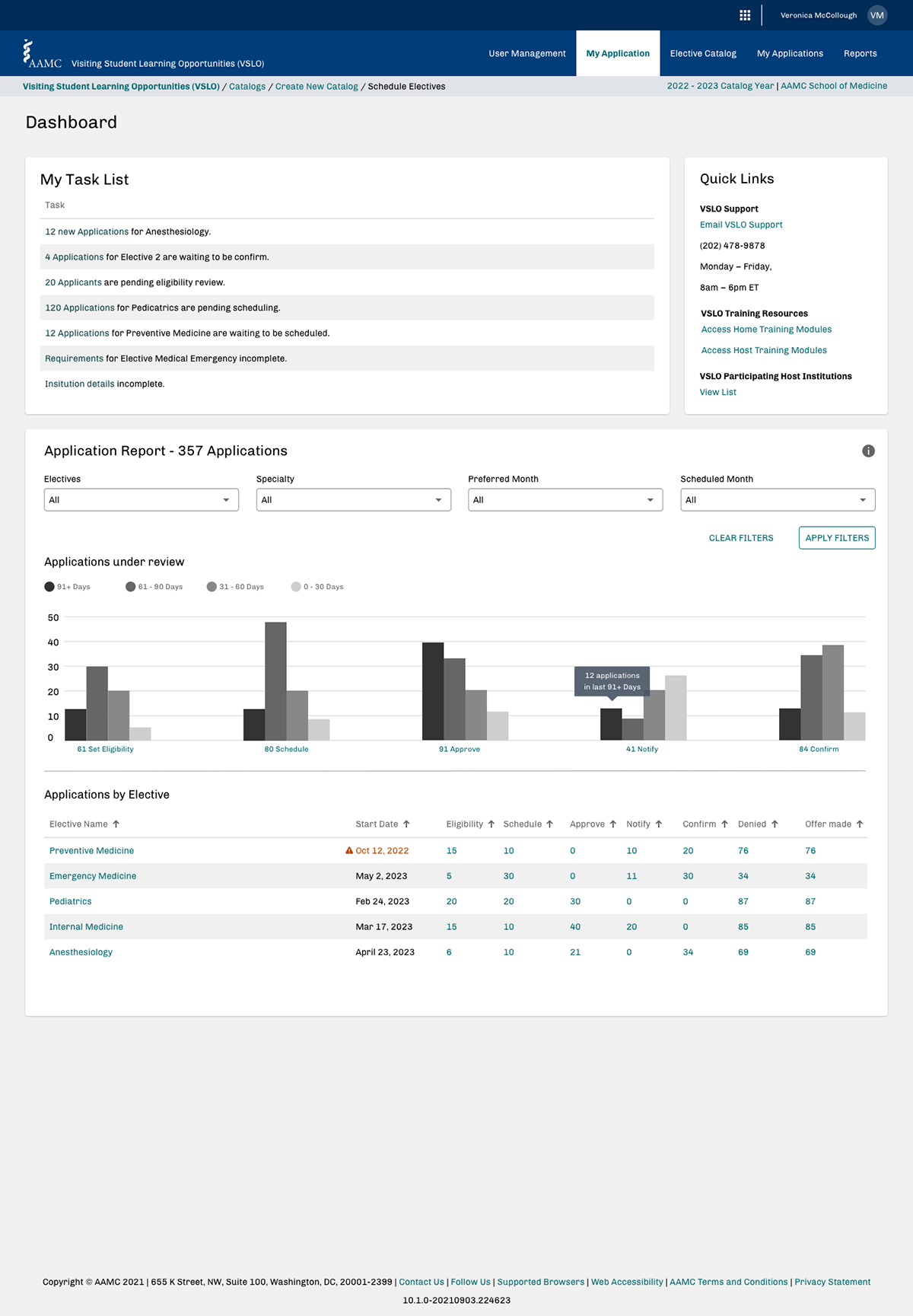This screenshot has height=1316, width=913.
Task: Sort by Schedule column arrow
Action: (550, 824)
